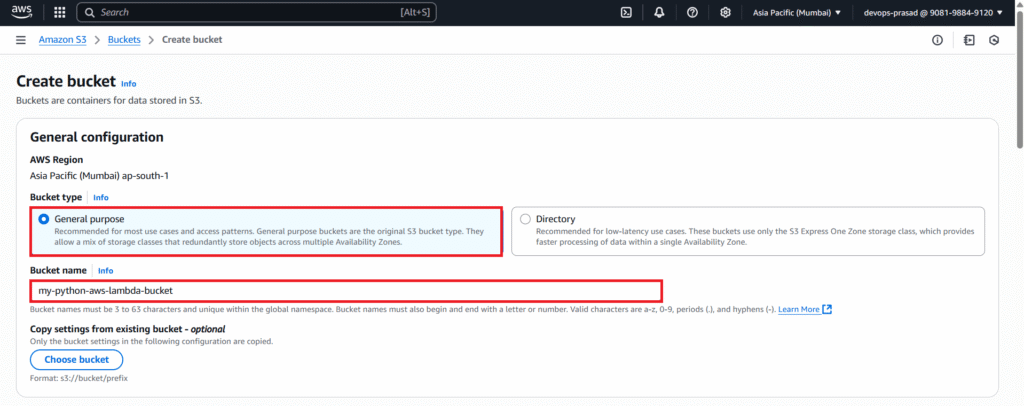Click the external link icon beside Learn More

click(827, 309)
